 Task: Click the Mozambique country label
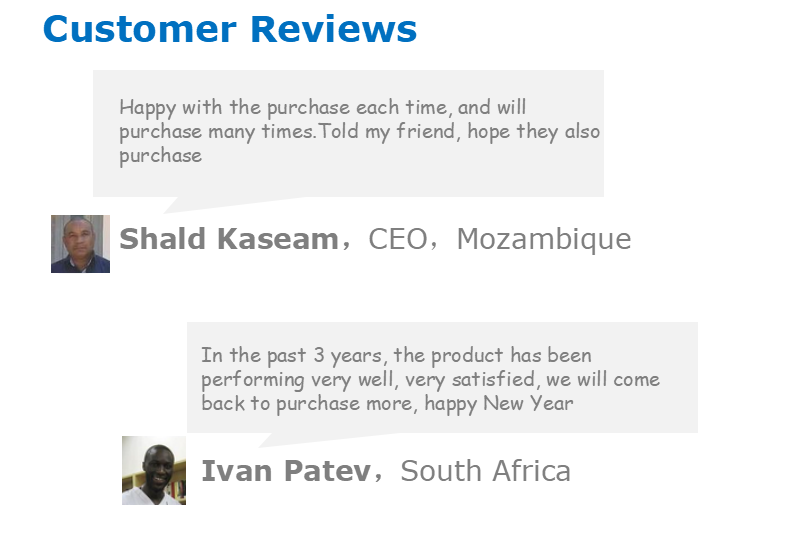(543, 239)
